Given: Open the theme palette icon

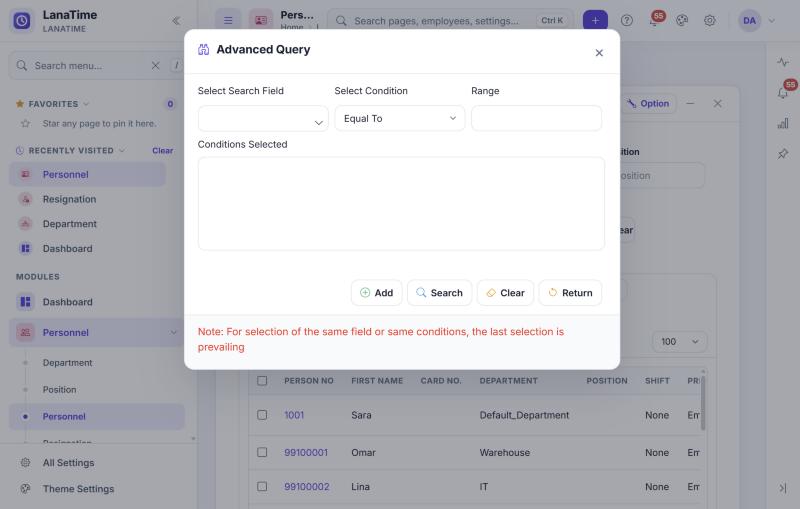Looking at the screenshot, I should (682, 20).
